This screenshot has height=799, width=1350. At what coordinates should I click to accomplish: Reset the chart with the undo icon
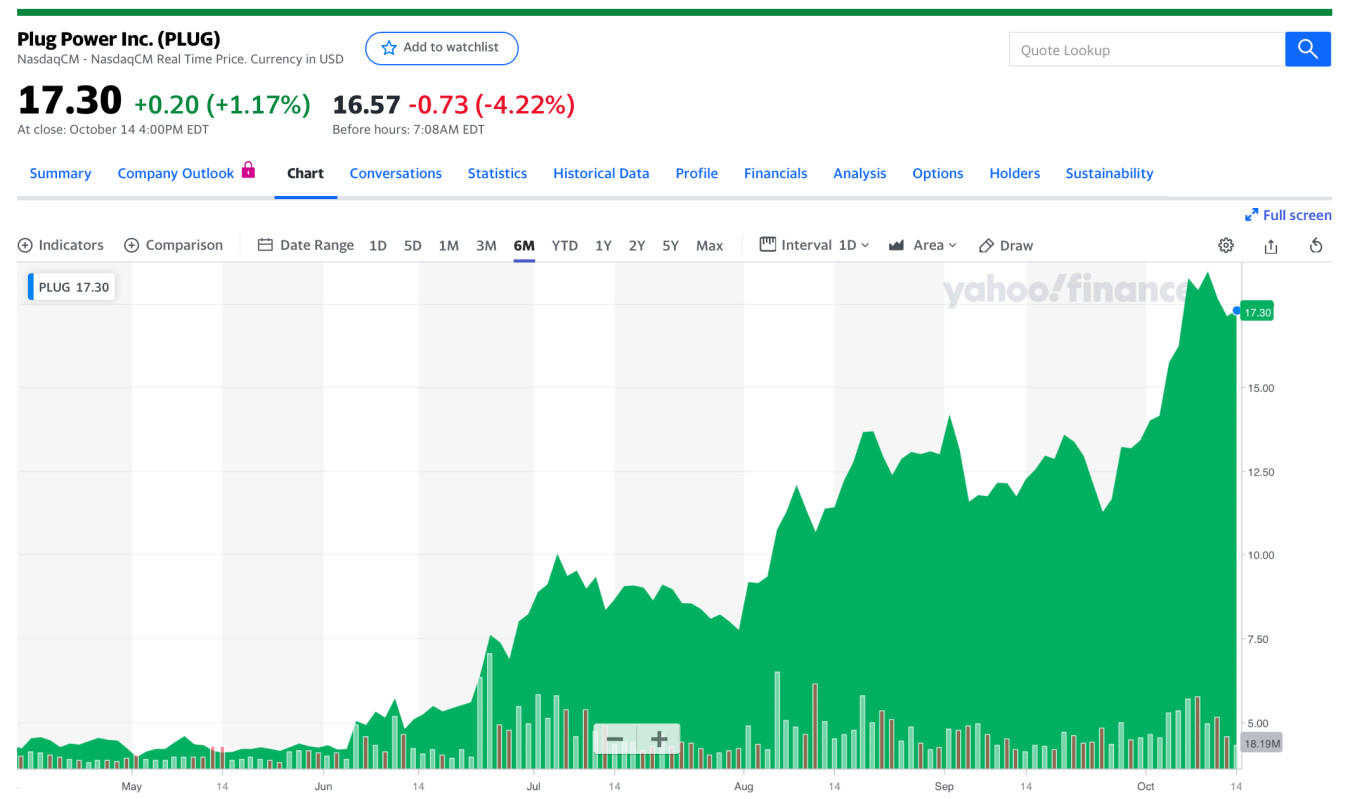(x=1316, y=246)
